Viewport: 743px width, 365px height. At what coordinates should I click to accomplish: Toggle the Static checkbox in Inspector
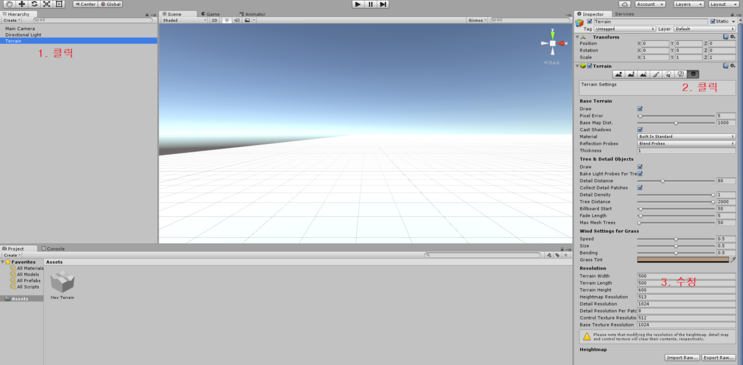click(x=713, y=21)
